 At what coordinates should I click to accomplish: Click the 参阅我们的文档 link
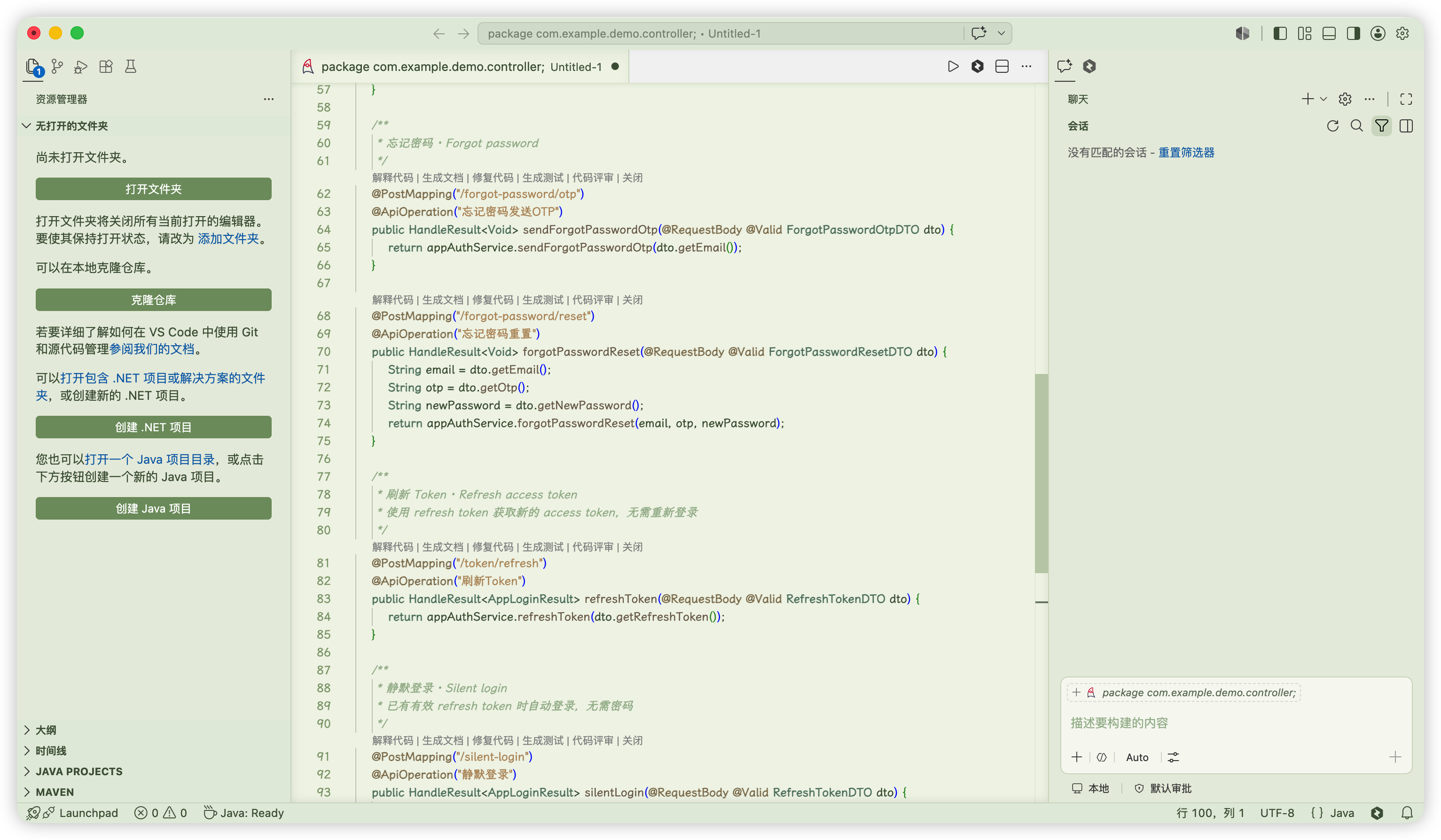click(152, 349)
